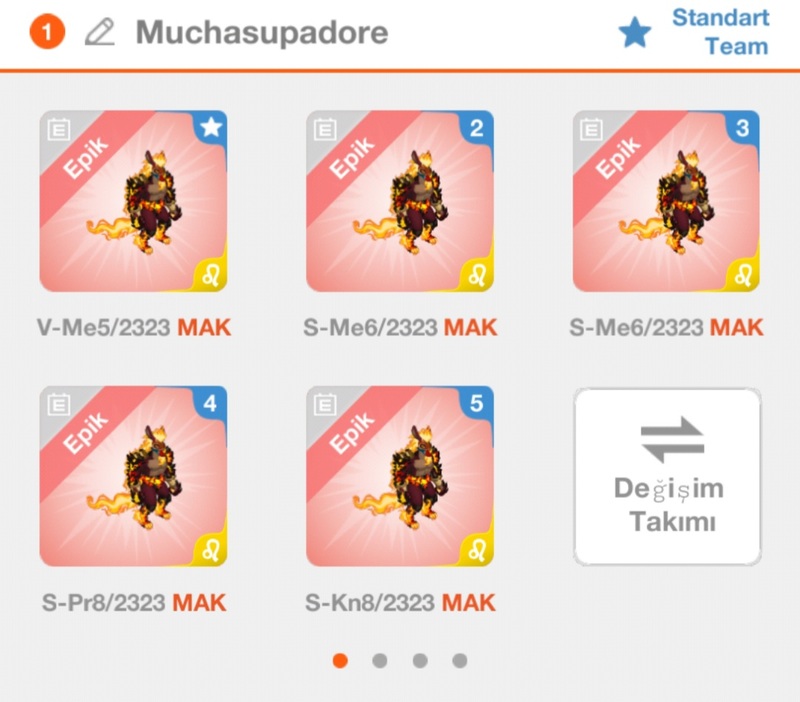Viewport: 800px width, 702px height.
Task: Open notes icon on V-Me5 card
Action: point(59,129)
